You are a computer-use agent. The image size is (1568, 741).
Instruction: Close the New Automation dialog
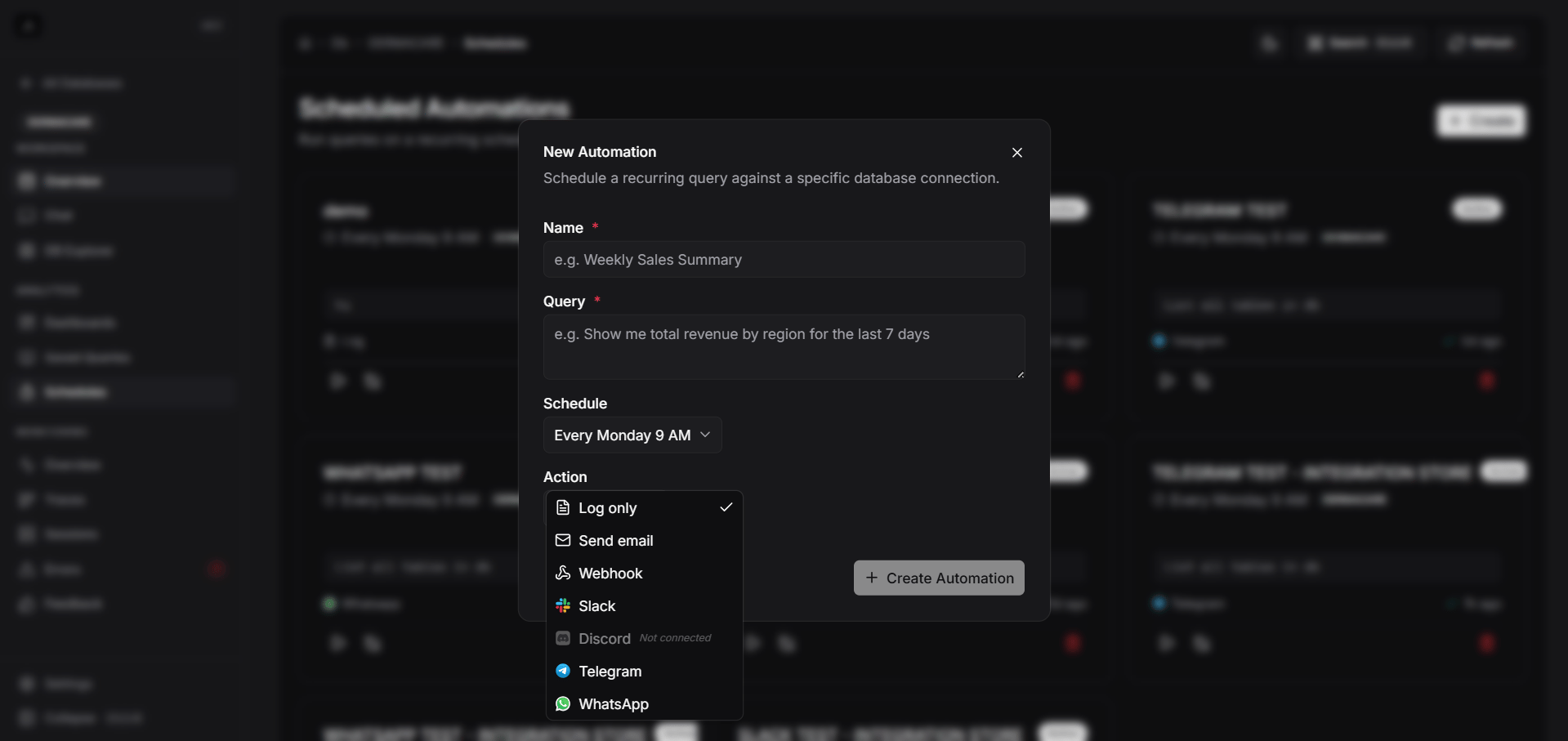coord(1017,153)
